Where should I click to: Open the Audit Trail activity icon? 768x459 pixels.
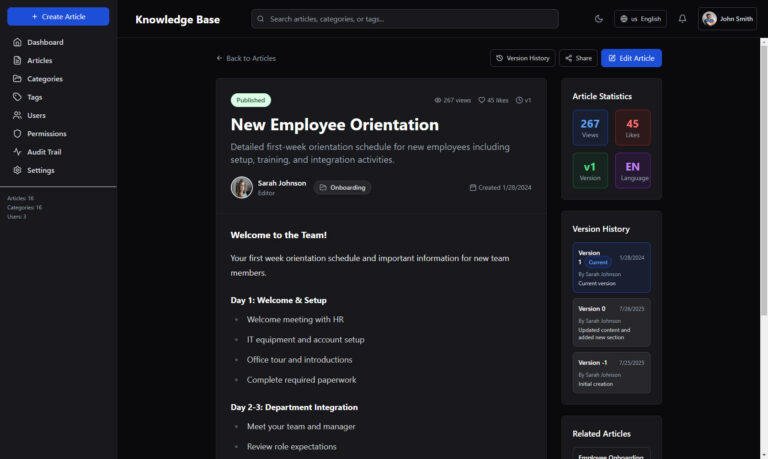(x=17, y=152)
